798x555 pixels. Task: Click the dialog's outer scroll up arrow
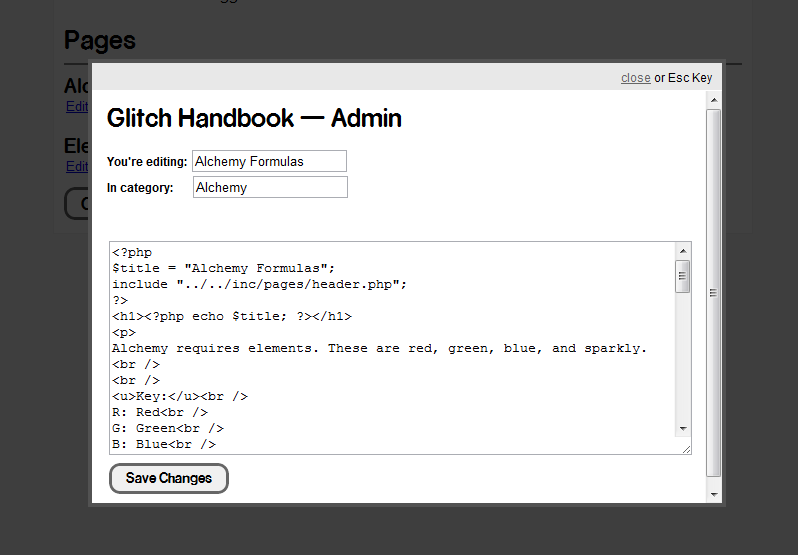(714, 99)
